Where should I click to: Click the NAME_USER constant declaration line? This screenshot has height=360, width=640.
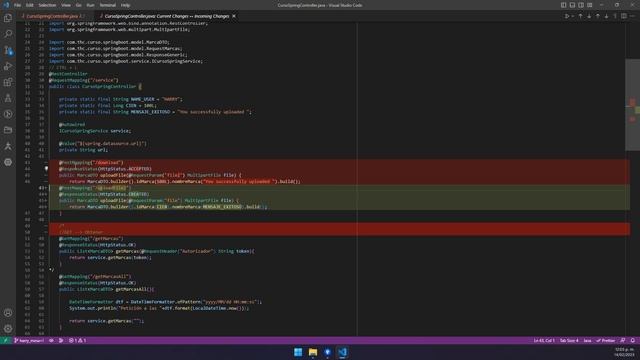120,99
